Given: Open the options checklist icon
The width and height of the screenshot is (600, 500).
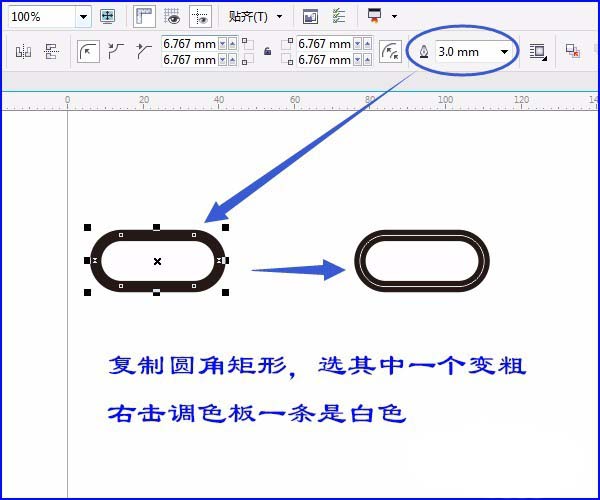Looking at the screenshot, I should coord(339,16).
